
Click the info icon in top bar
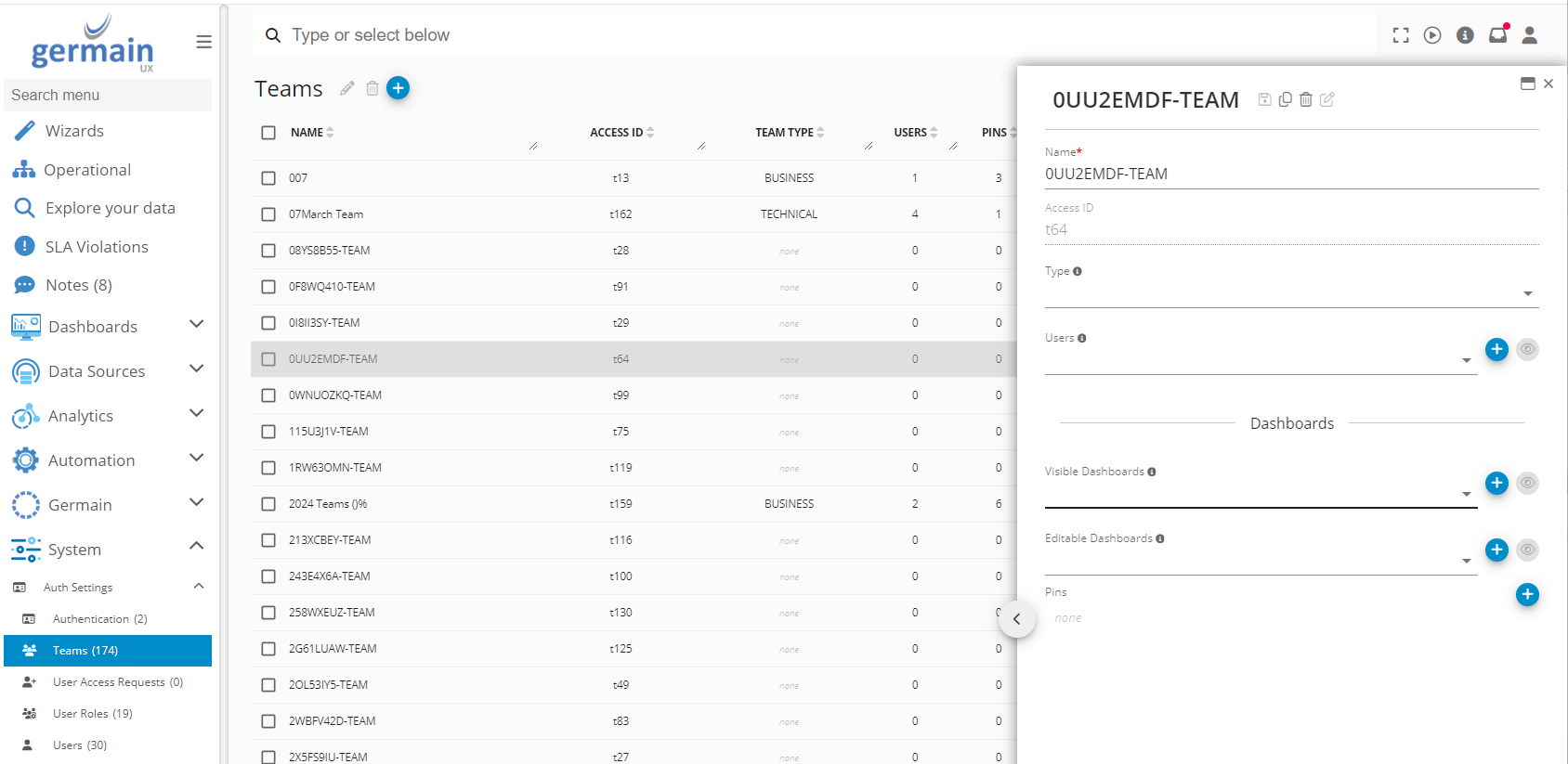click(x=1465, y=35)
